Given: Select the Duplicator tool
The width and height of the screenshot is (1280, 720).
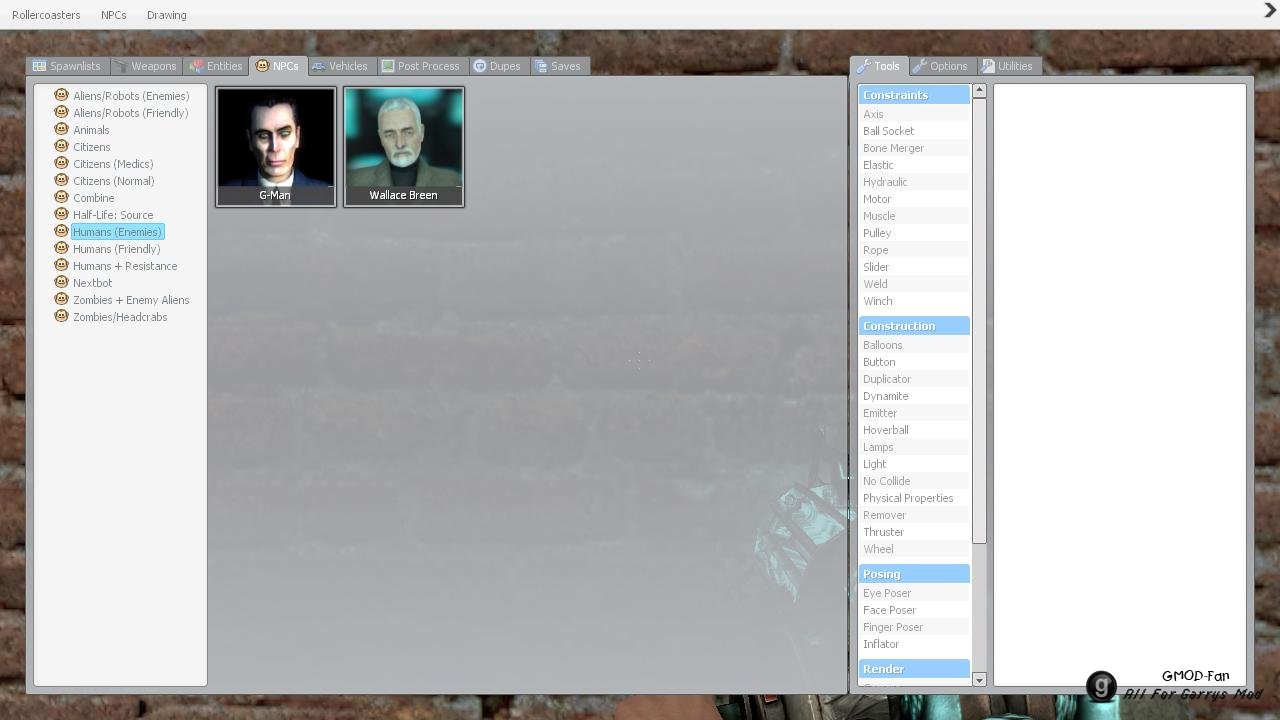Looking at the screenshot, I should tap(914, 379).
